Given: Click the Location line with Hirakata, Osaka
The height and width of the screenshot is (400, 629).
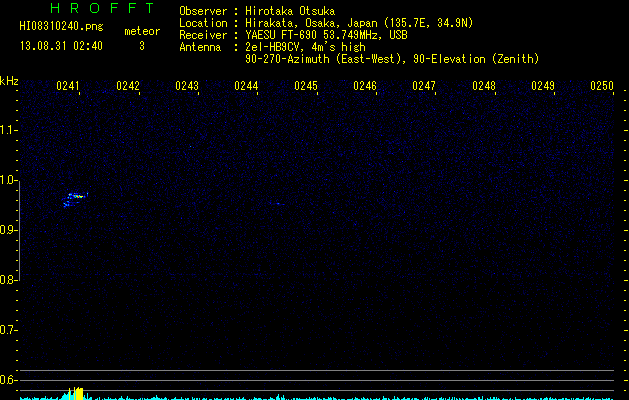Looking at the screenshot, I should 326,23.
